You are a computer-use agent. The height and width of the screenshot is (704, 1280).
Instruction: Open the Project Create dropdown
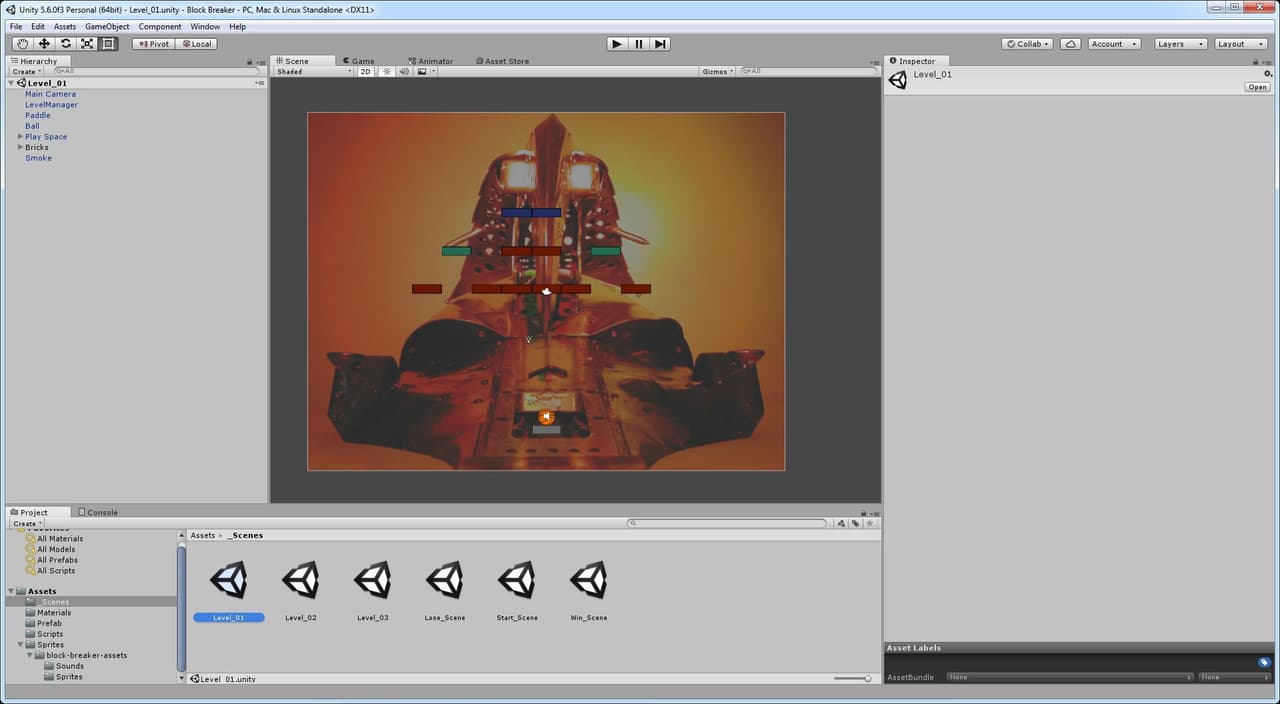(x=26, y=523)
